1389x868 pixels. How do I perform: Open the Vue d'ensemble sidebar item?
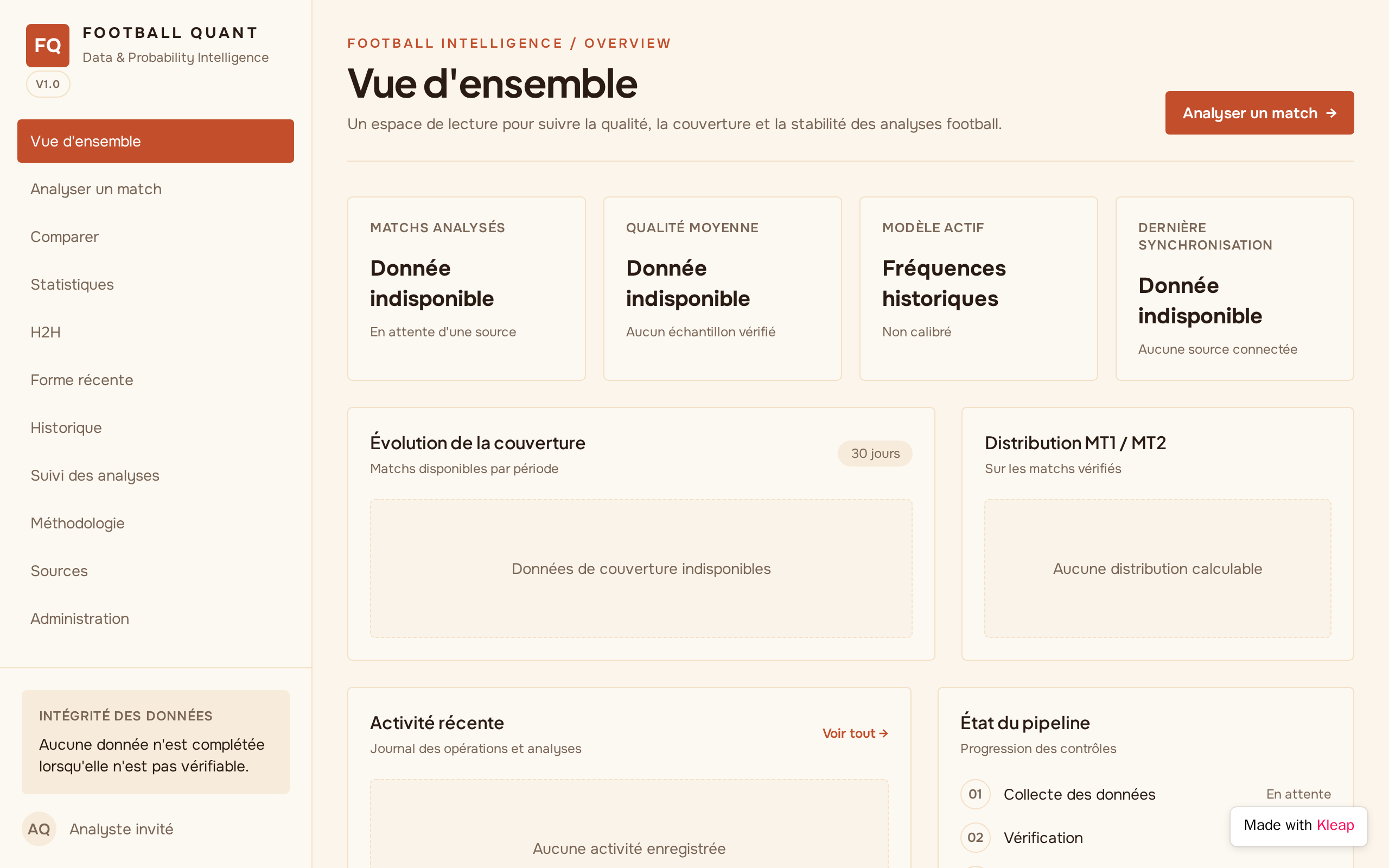click(156, 141)
